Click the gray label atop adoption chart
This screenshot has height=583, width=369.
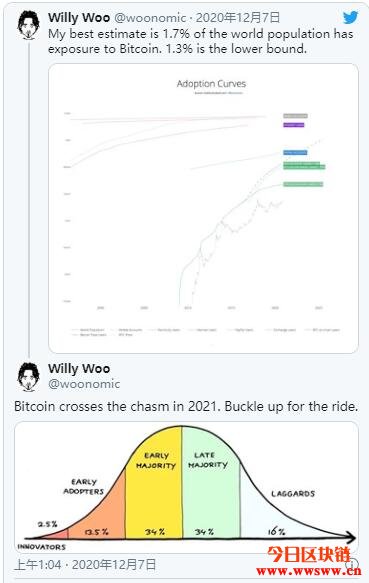[x=295, y=116]
